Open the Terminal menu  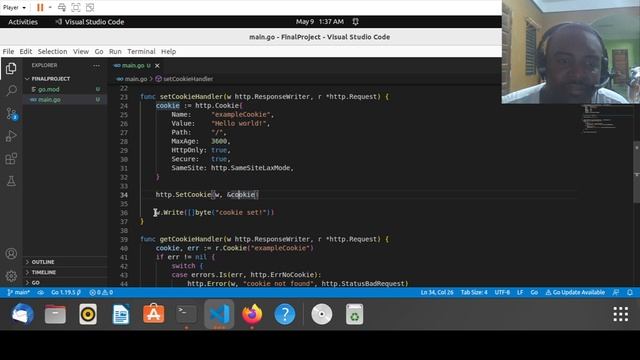(x=141, y=51)
